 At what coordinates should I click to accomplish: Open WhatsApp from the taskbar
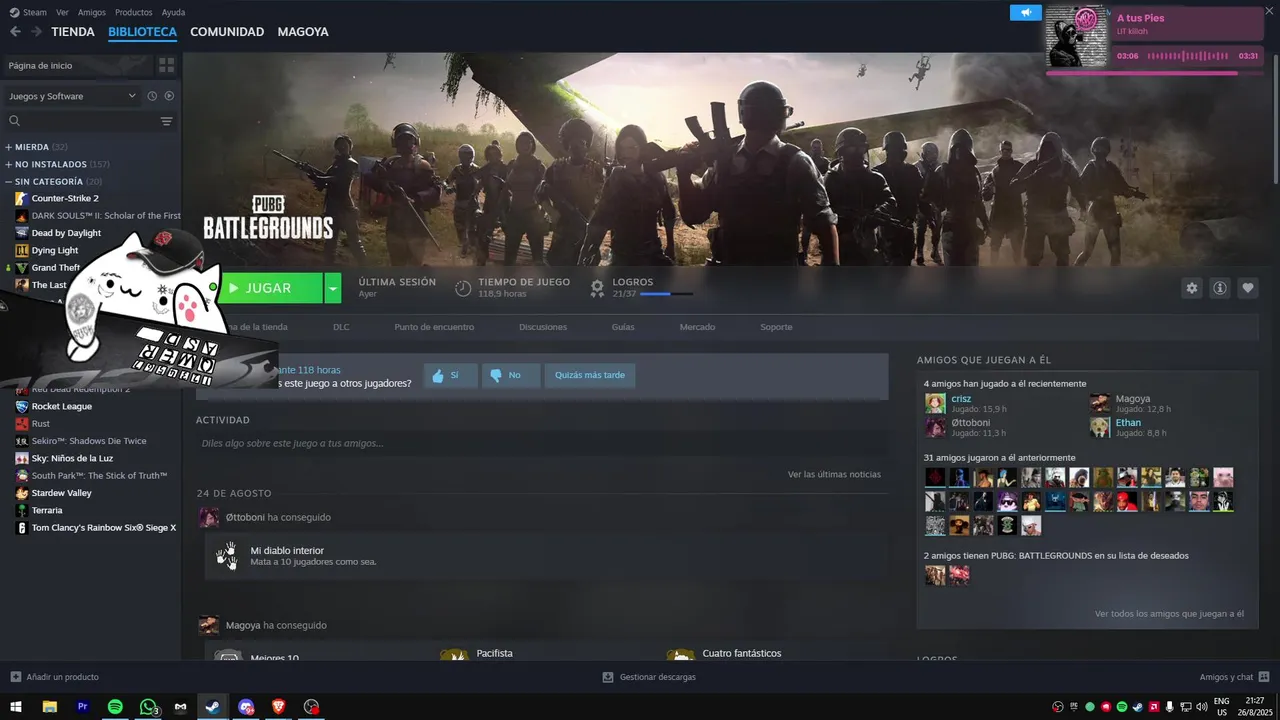(x=148, y=707)
